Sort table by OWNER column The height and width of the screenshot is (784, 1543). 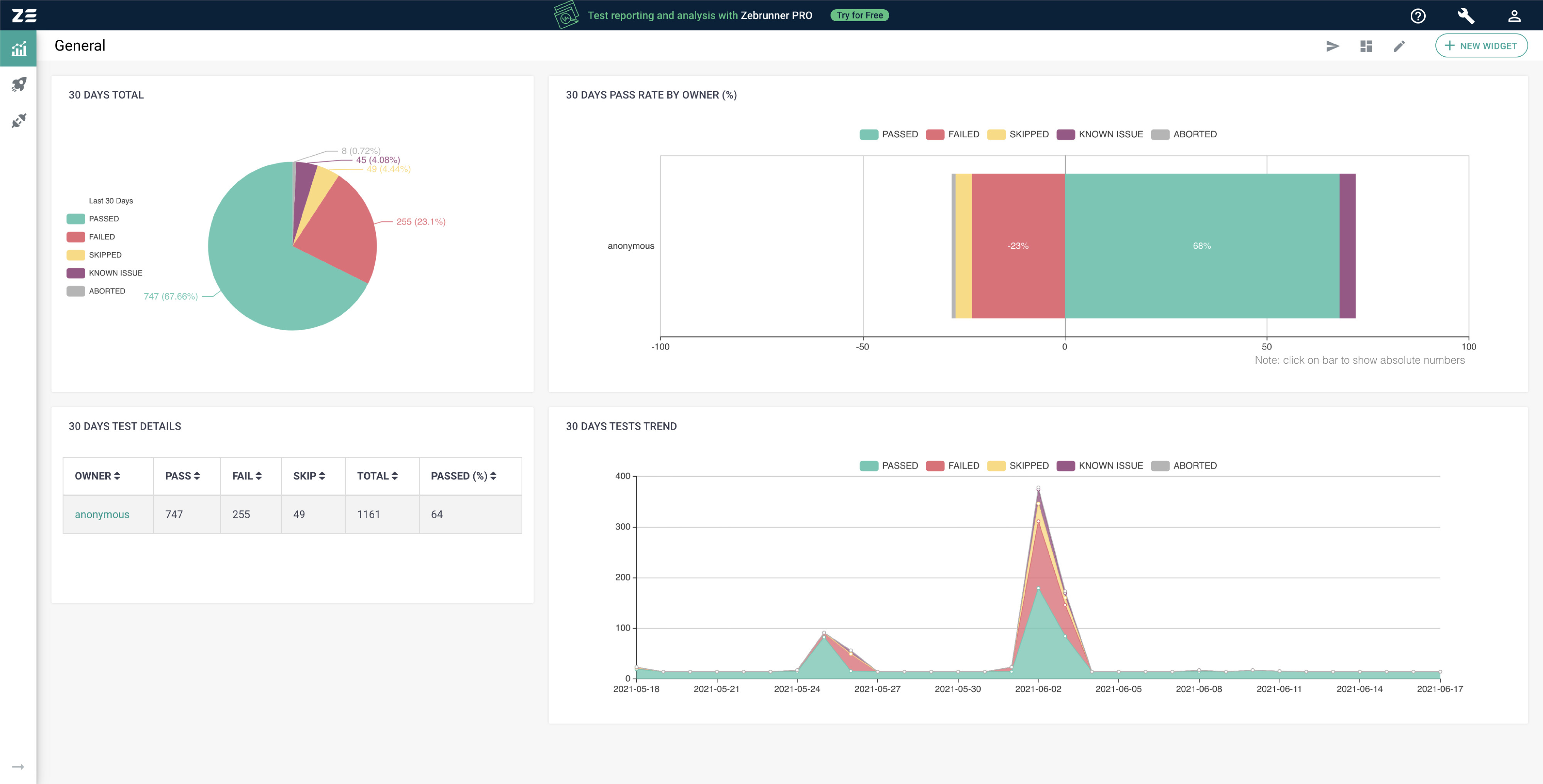pyautogui.click(x=97, y=475)
